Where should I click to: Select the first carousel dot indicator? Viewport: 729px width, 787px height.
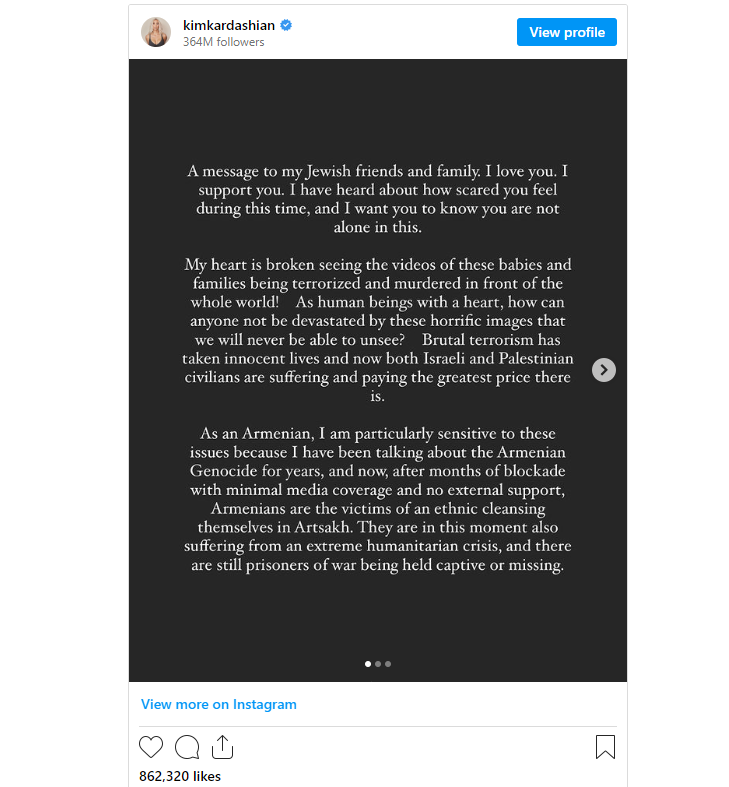pos(368,664)
